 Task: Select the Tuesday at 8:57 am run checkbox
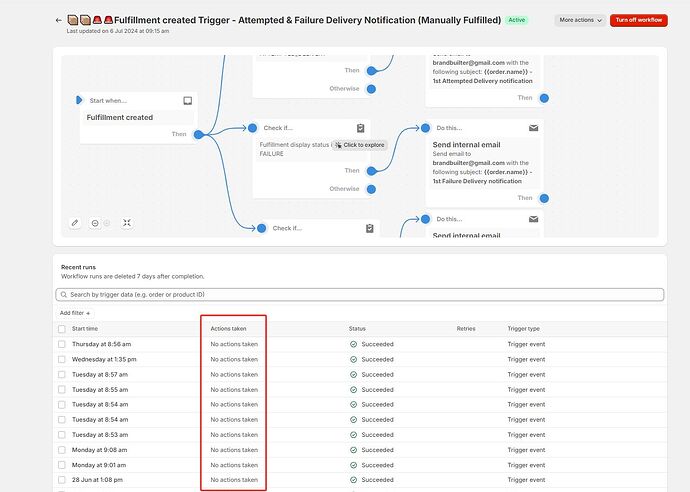(x=62, y=375)
